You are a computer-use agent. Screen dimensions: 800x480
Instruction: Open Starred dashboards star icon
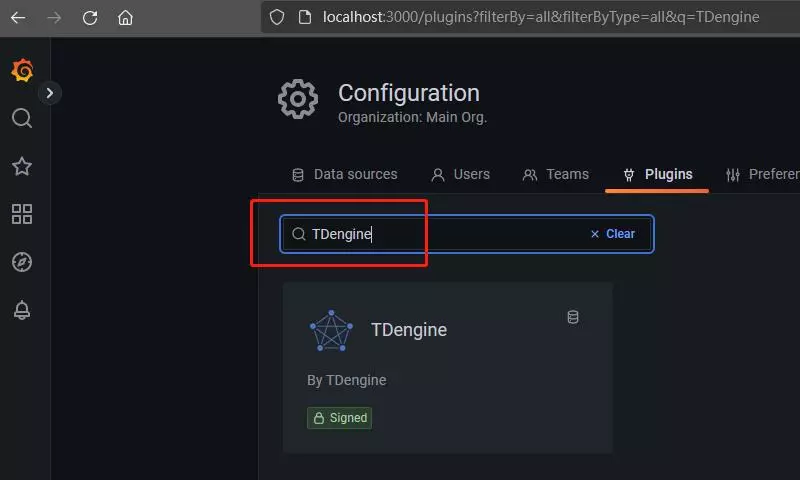click(22, 167)
